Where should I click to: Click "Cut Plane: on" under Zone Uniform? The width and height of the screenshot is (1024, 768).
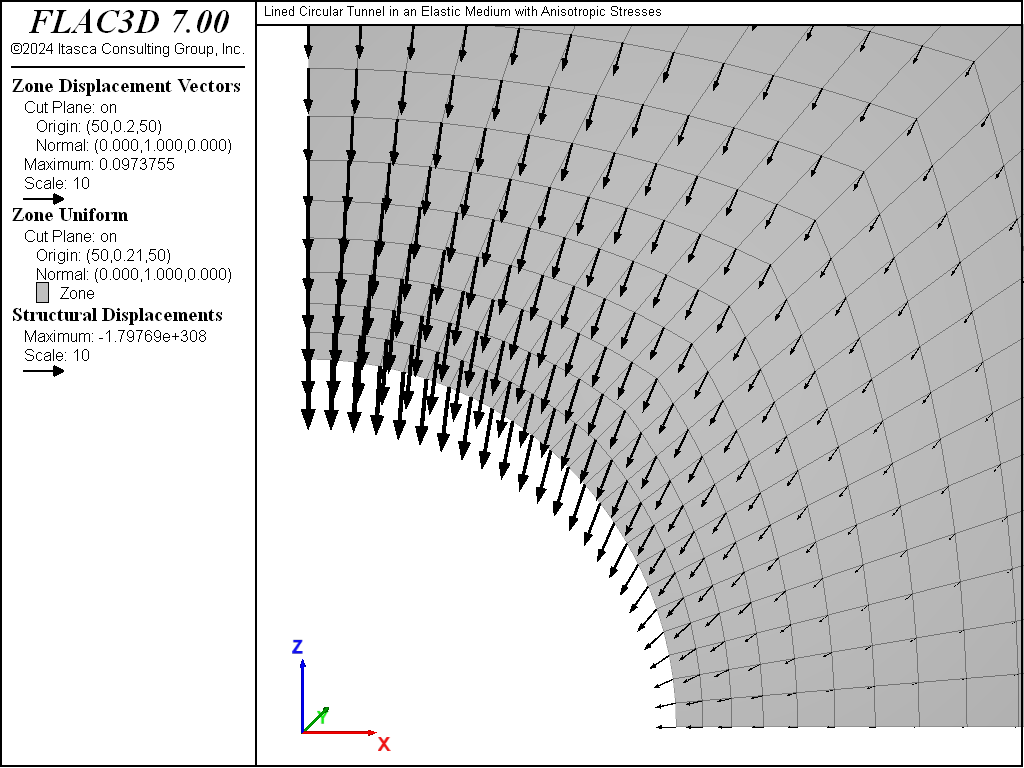71,236
